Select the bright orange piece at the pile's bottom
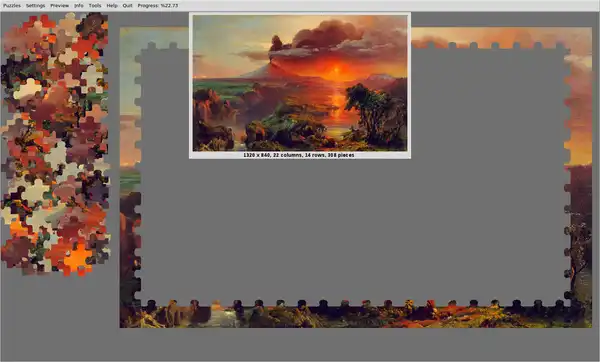 (78, 259)
